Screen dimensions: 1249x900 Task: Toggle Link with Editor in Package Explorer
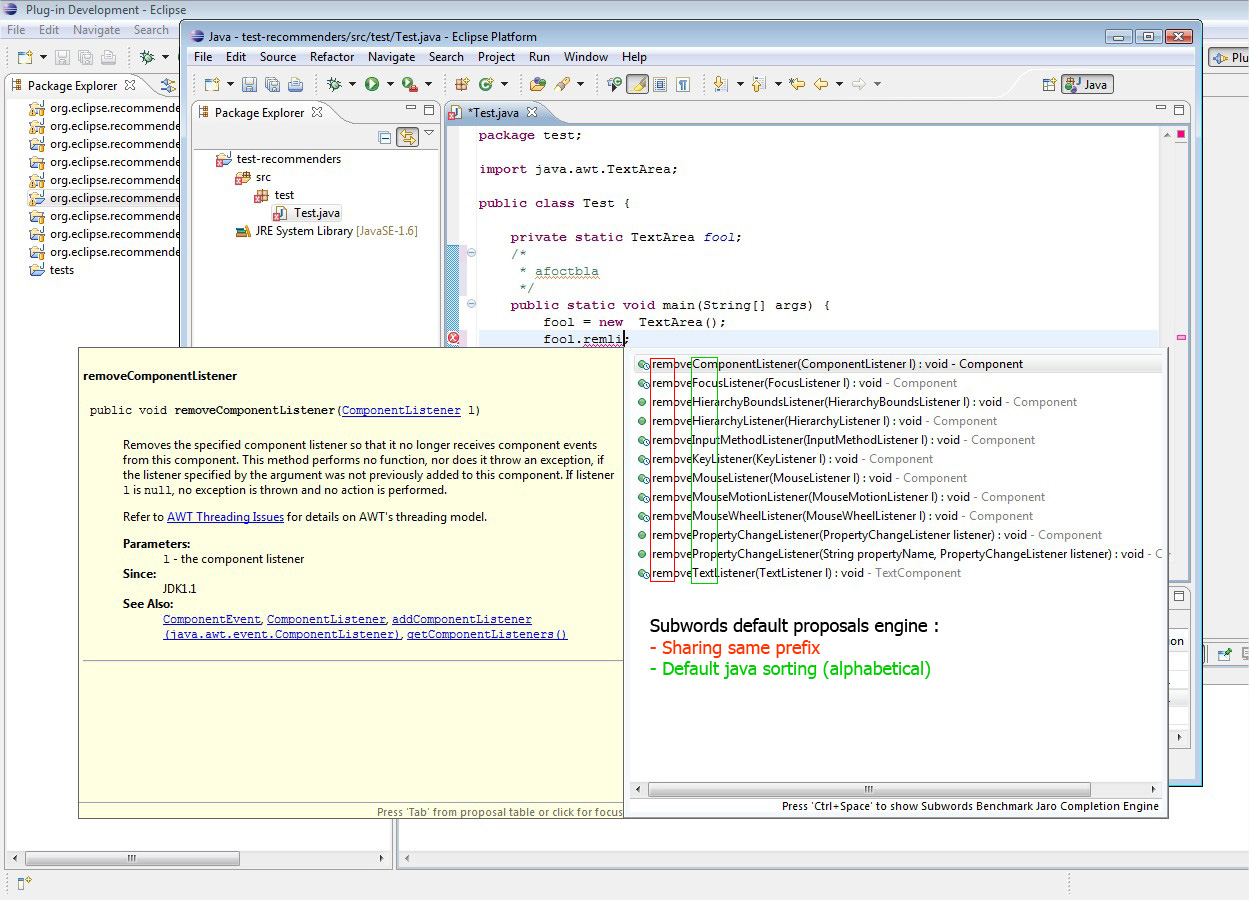pos(407,138)
